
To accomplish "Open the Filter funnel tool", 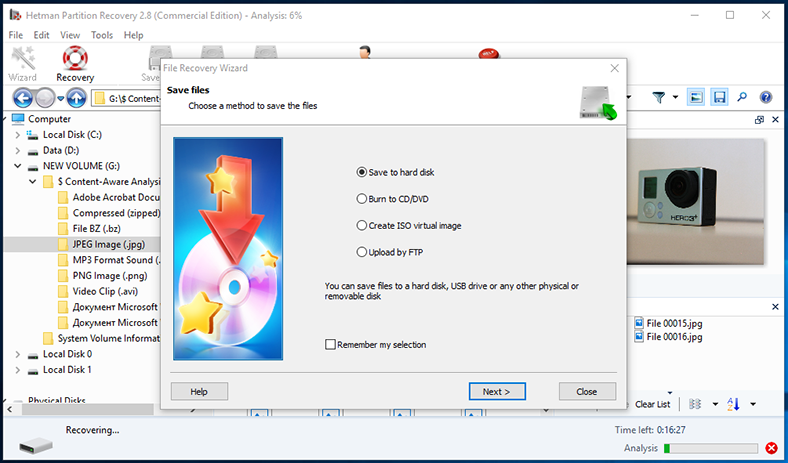I will click(x=659, y=97).
